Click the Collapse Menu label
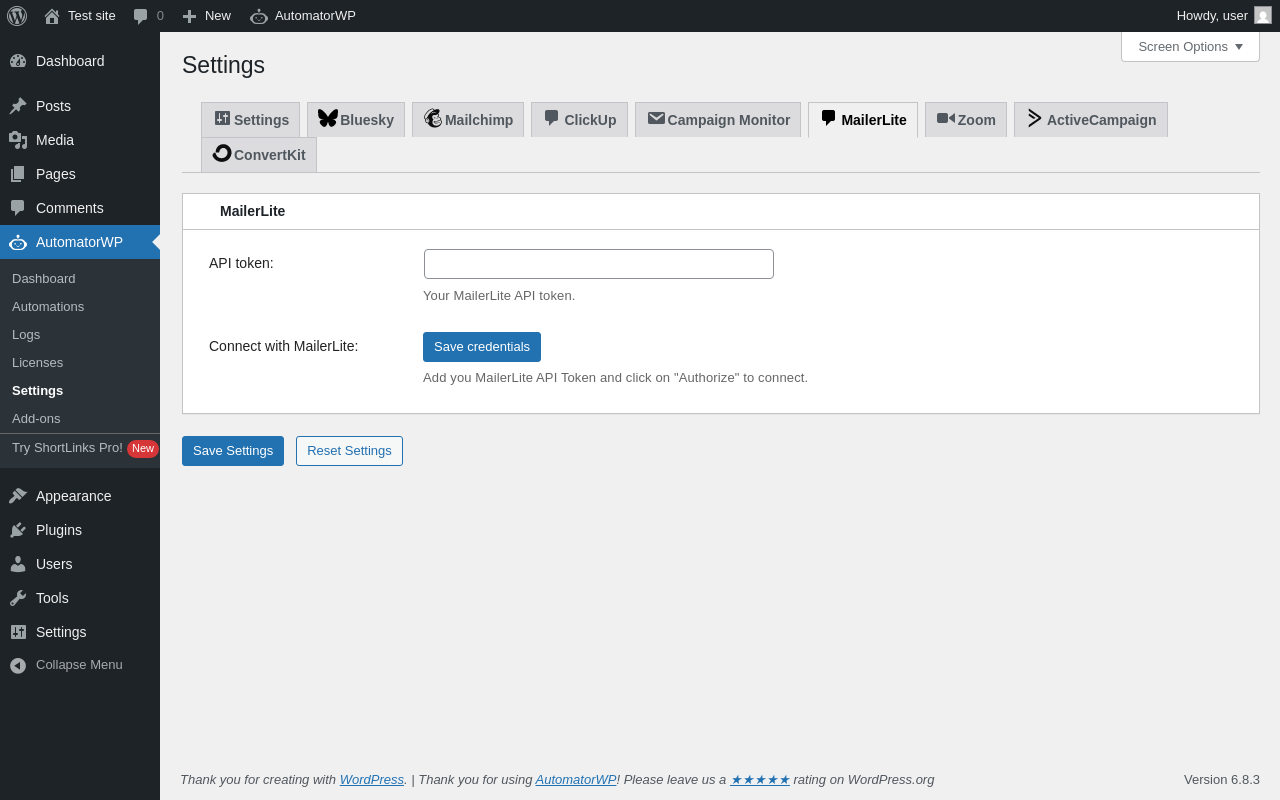 click(x=79, y=665)
